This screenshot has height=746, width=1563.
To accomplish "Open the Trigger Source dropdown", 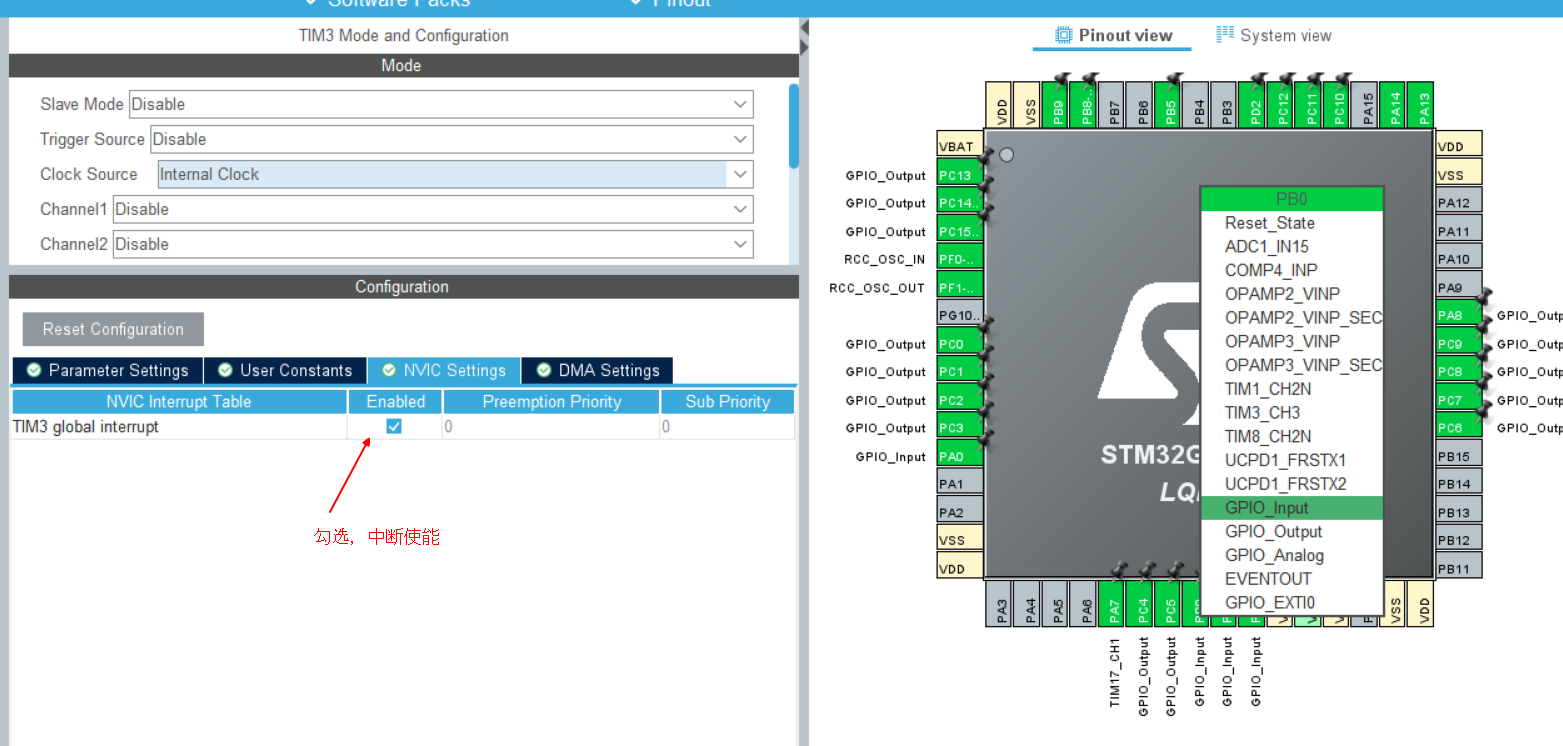I will tap(452, 139).
